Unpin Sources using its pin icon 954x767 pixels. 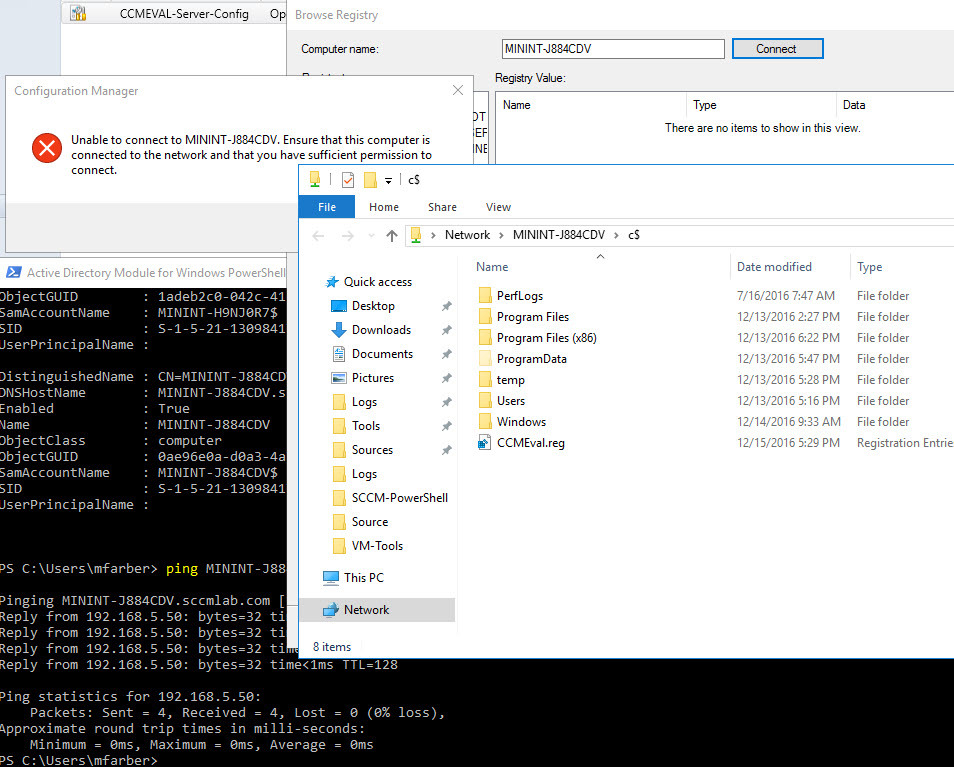pos(447,450)
